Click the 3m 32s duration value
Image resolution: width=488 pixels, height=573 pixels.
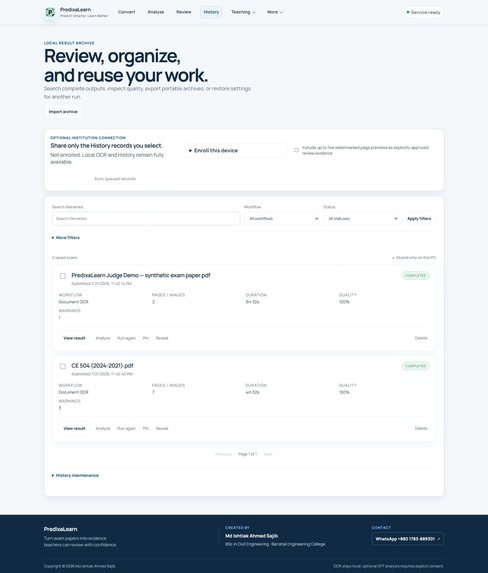(252, 302)
